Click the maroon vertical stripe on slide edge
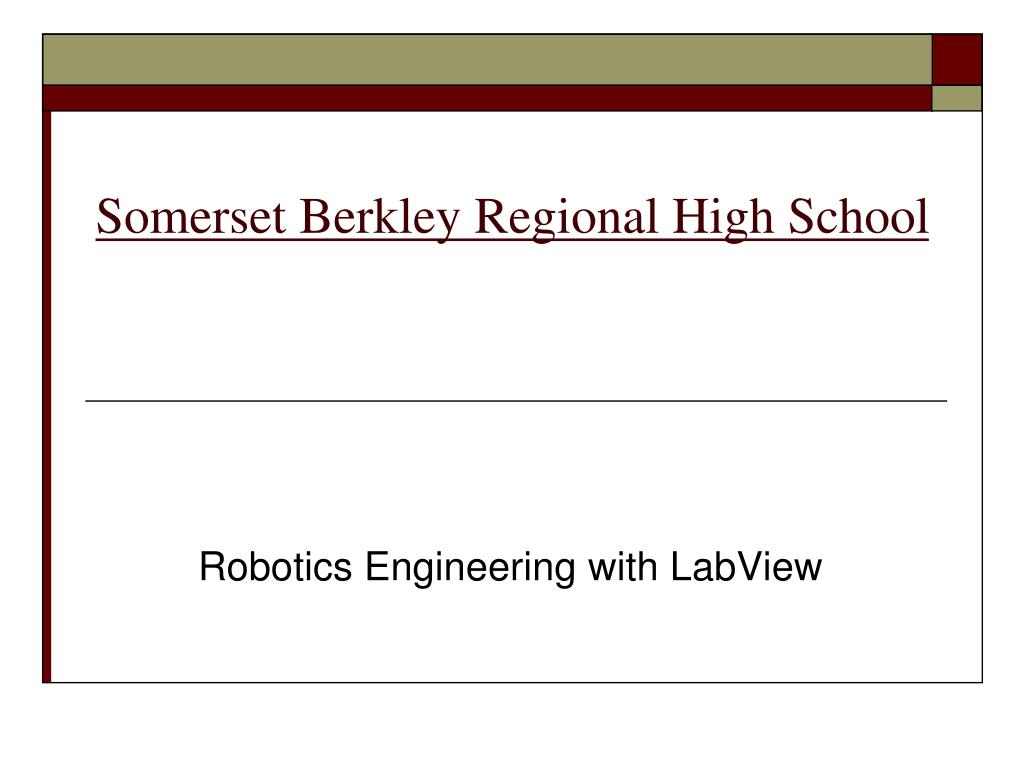Viewport: 1024px width, 768px height. point(46,396)
